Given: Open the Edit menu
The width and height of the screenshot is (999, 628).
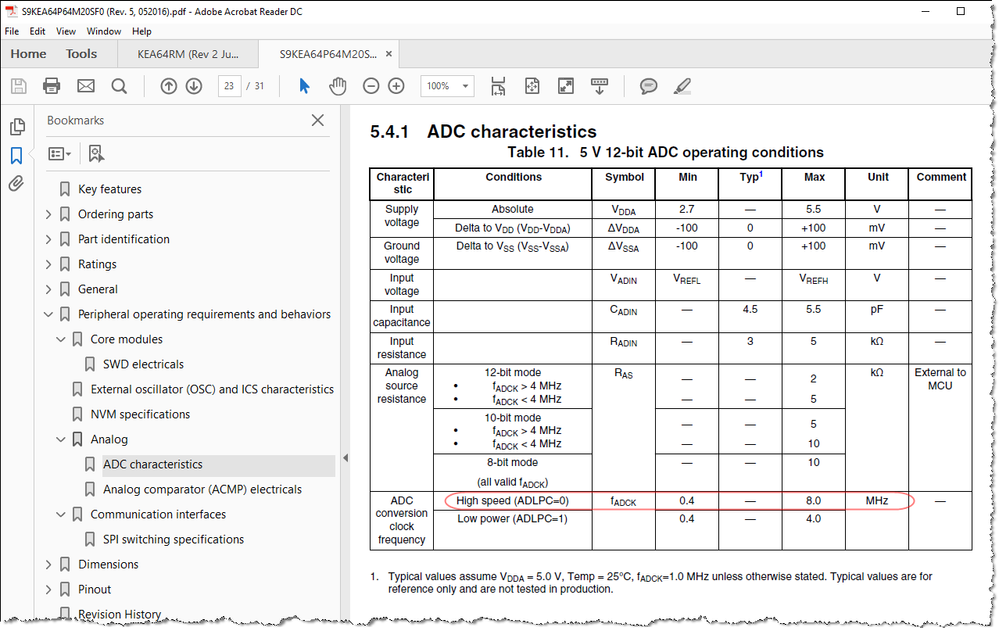Looking at the screenshot, I should pos(38,31).
